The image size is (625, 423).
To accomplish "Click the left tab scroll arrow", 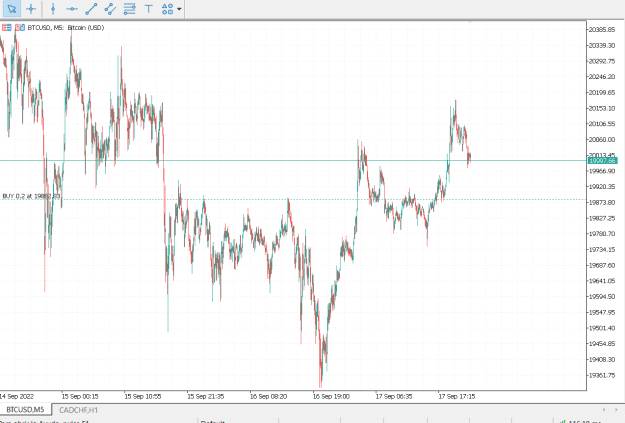I will click(x=604, y=409).
